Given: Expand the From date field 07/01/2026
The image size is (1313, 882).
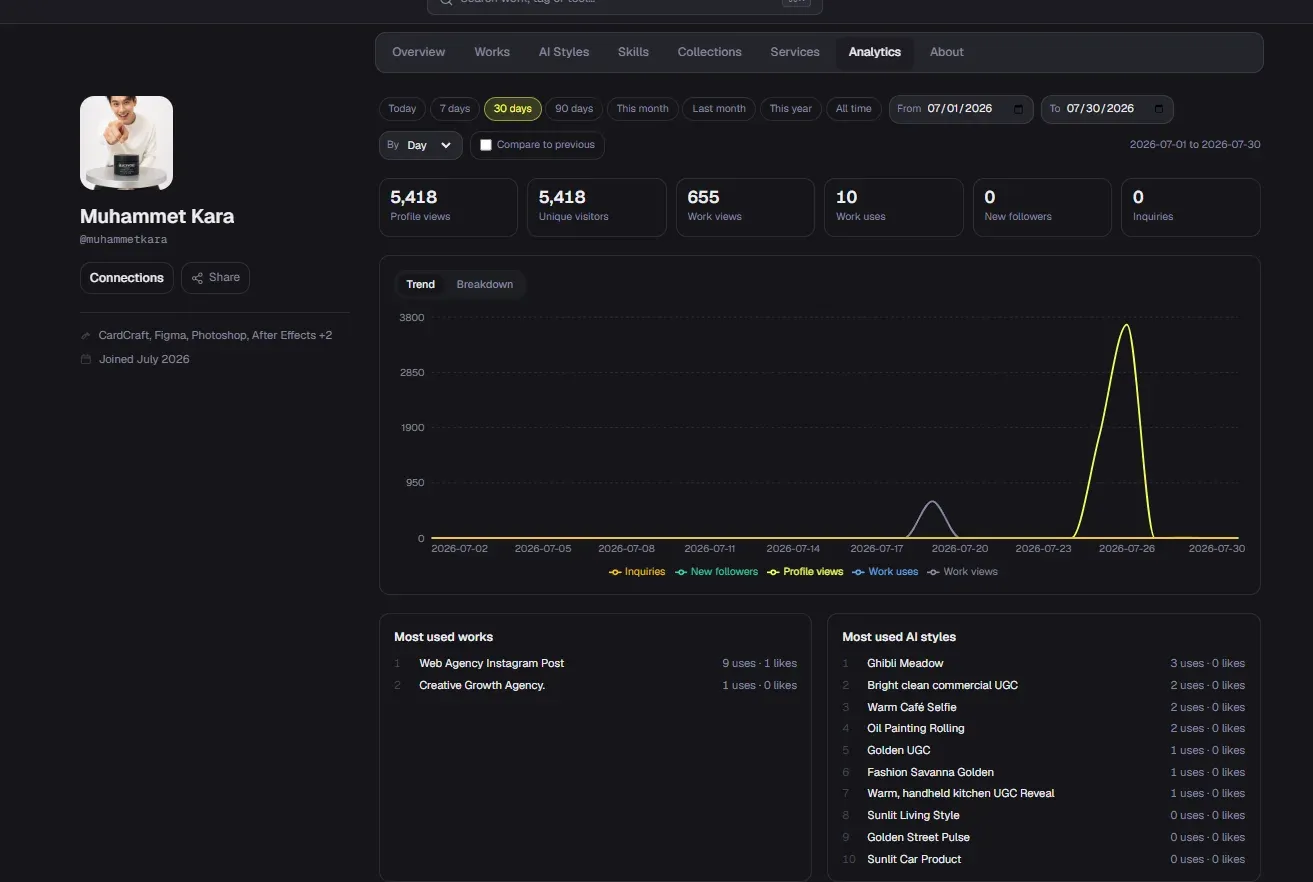Looking at the screenshot, I should pos(961,109).
